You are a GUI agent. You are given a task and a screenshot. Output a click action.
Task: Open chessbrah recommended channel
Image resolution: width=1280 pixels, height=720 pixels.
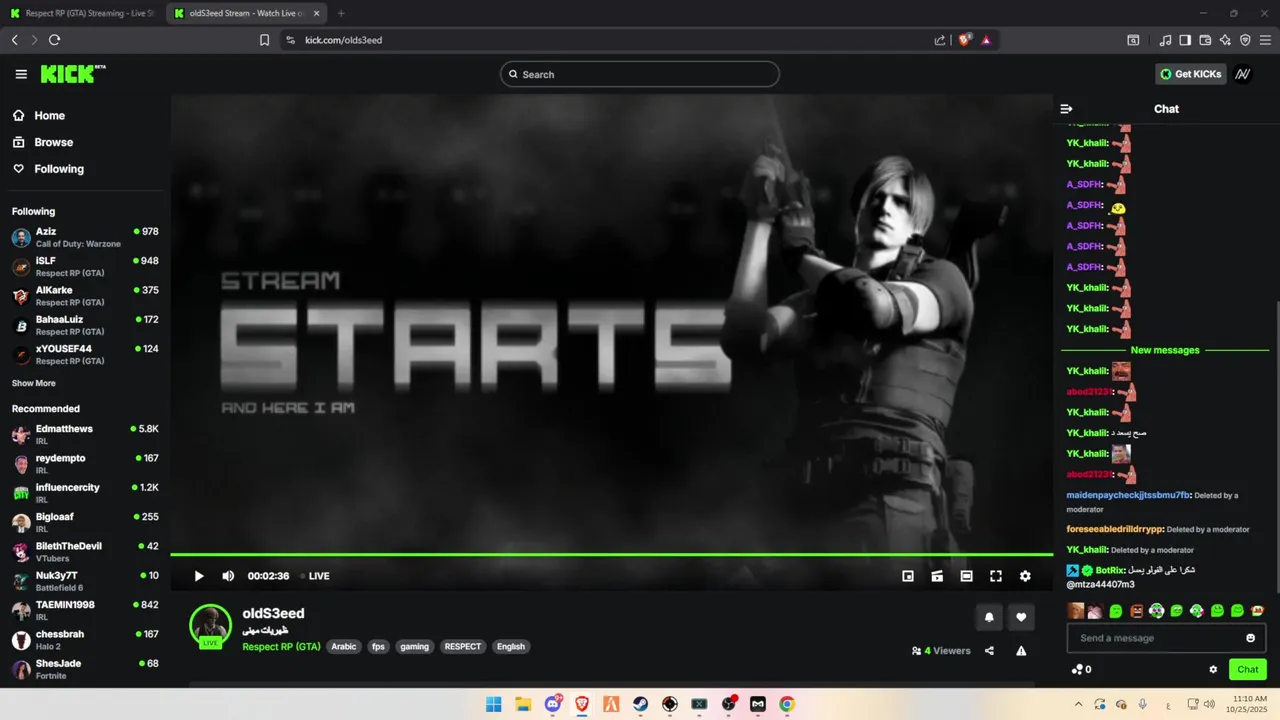pyautogui.click(x=85, y=640)
